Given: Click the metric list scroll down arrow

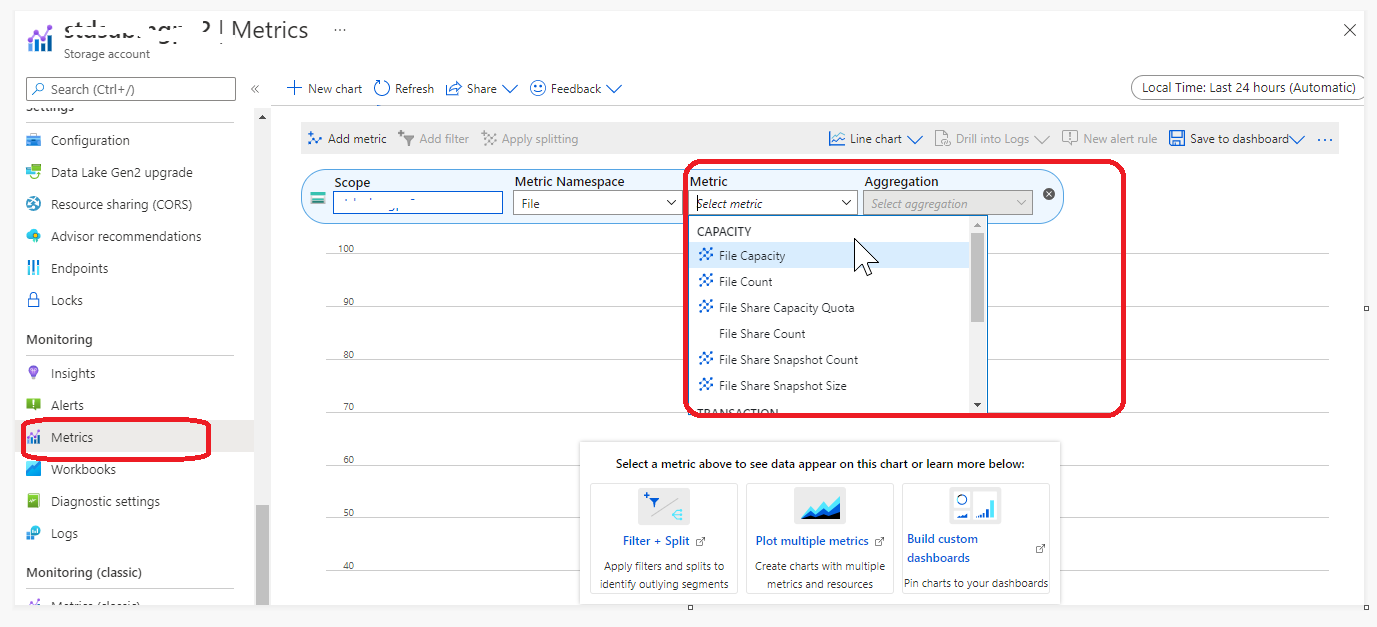Looking at the screenshot, I should (x=978, y=405).
